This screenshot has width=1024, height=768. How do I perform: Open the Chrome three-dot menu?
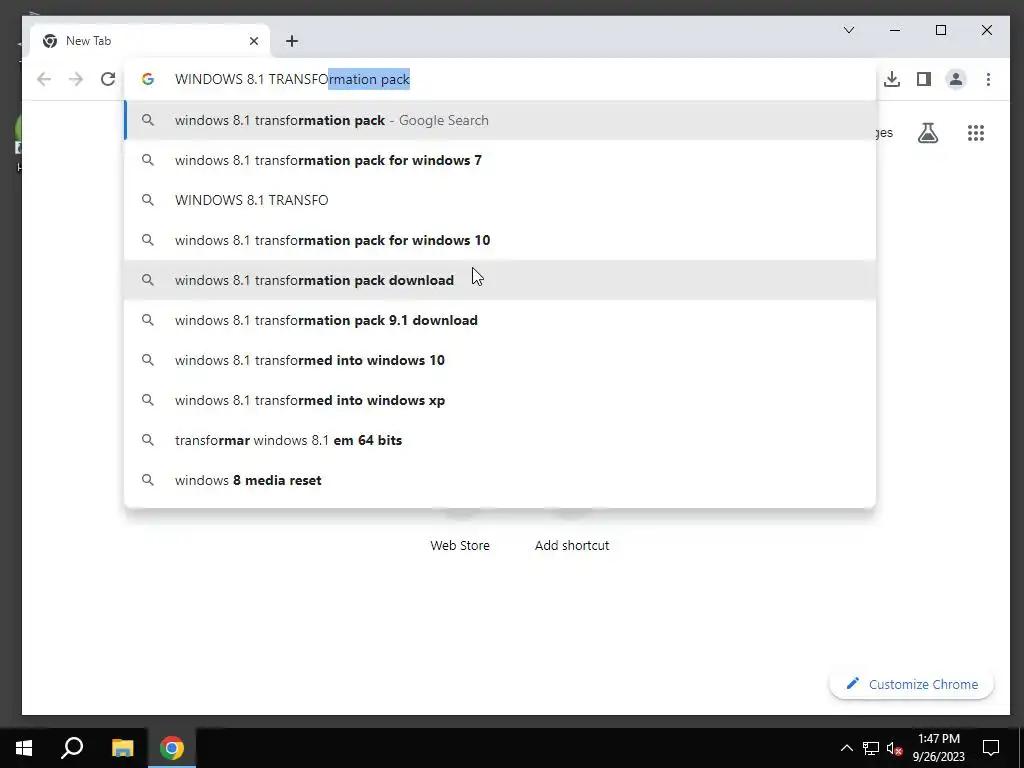click(988, 79)
